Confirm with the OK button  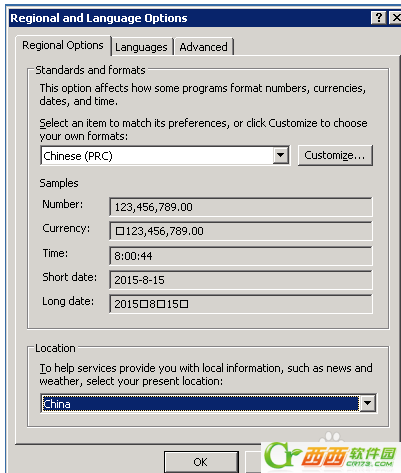coord(201,462)
